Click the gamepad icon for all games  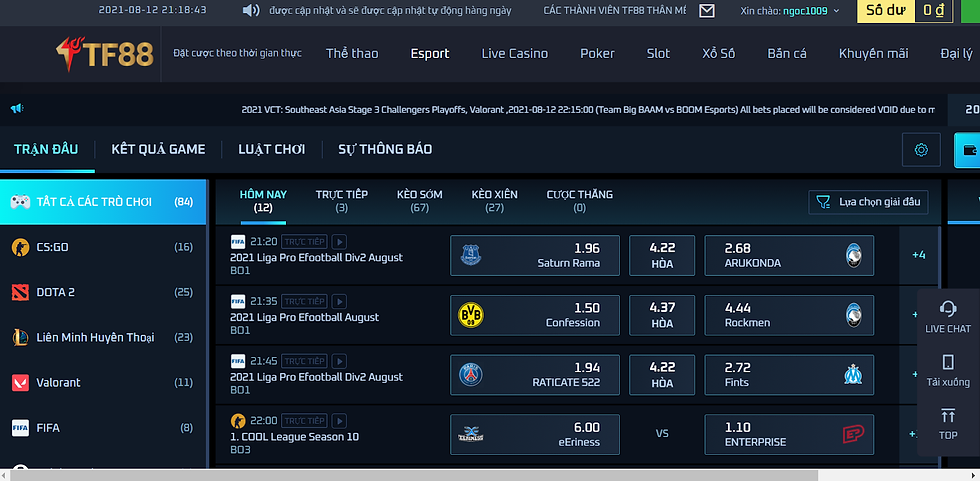click(20, 202)
